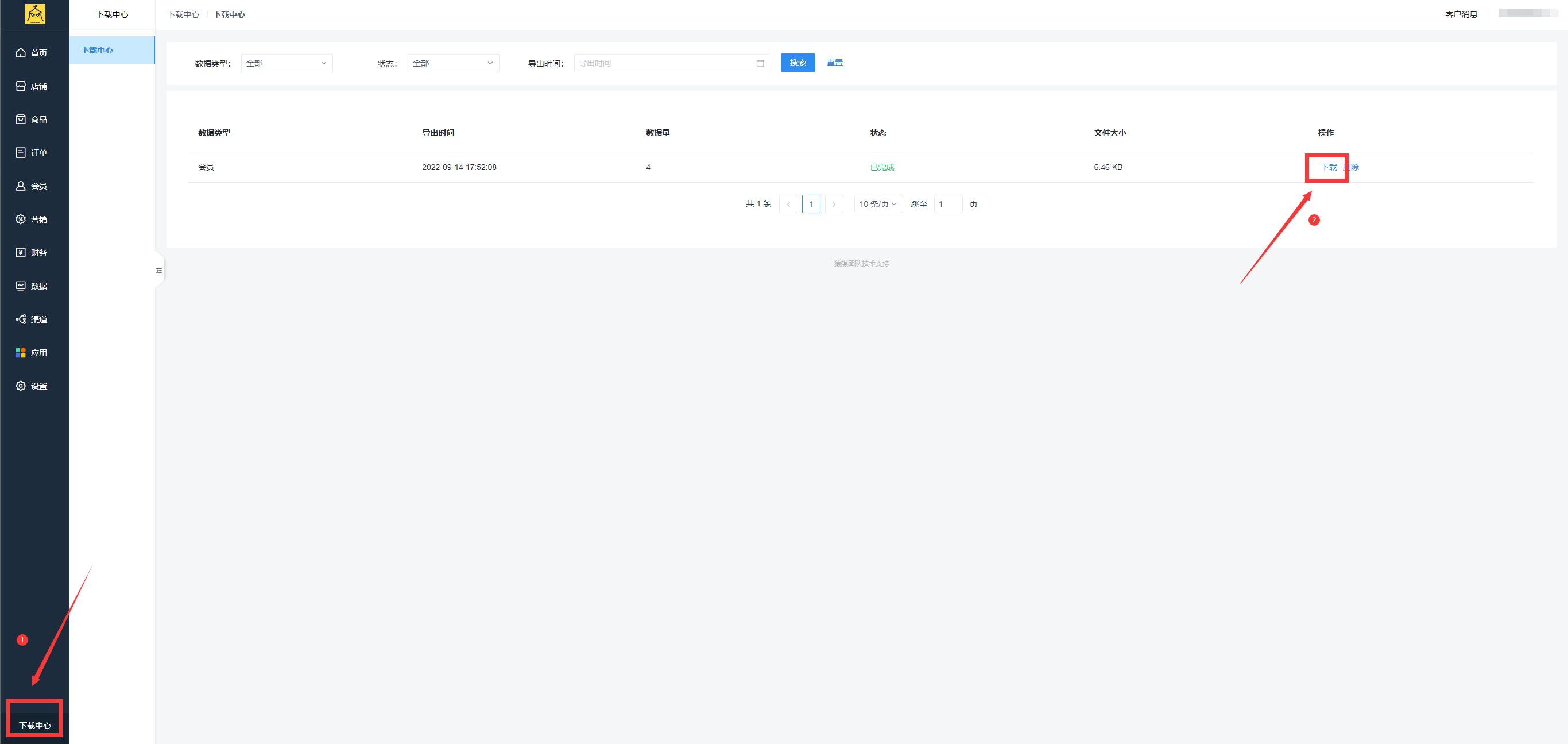Screen dimensions: 1568x744
Task: Collapse the secondary sidebar with the handle
Action: [159, 271]
